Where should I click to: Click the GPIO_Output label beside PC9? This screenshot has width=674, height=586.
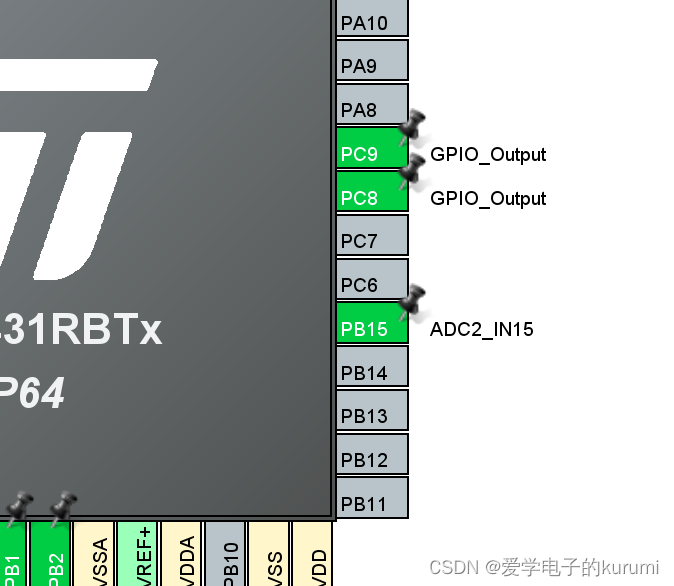488,155
